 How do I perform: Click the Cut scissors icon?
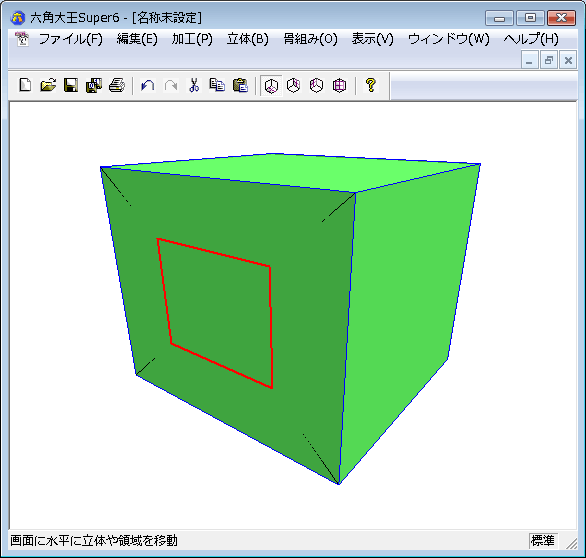pyautogui.click(x=194, y=85)
